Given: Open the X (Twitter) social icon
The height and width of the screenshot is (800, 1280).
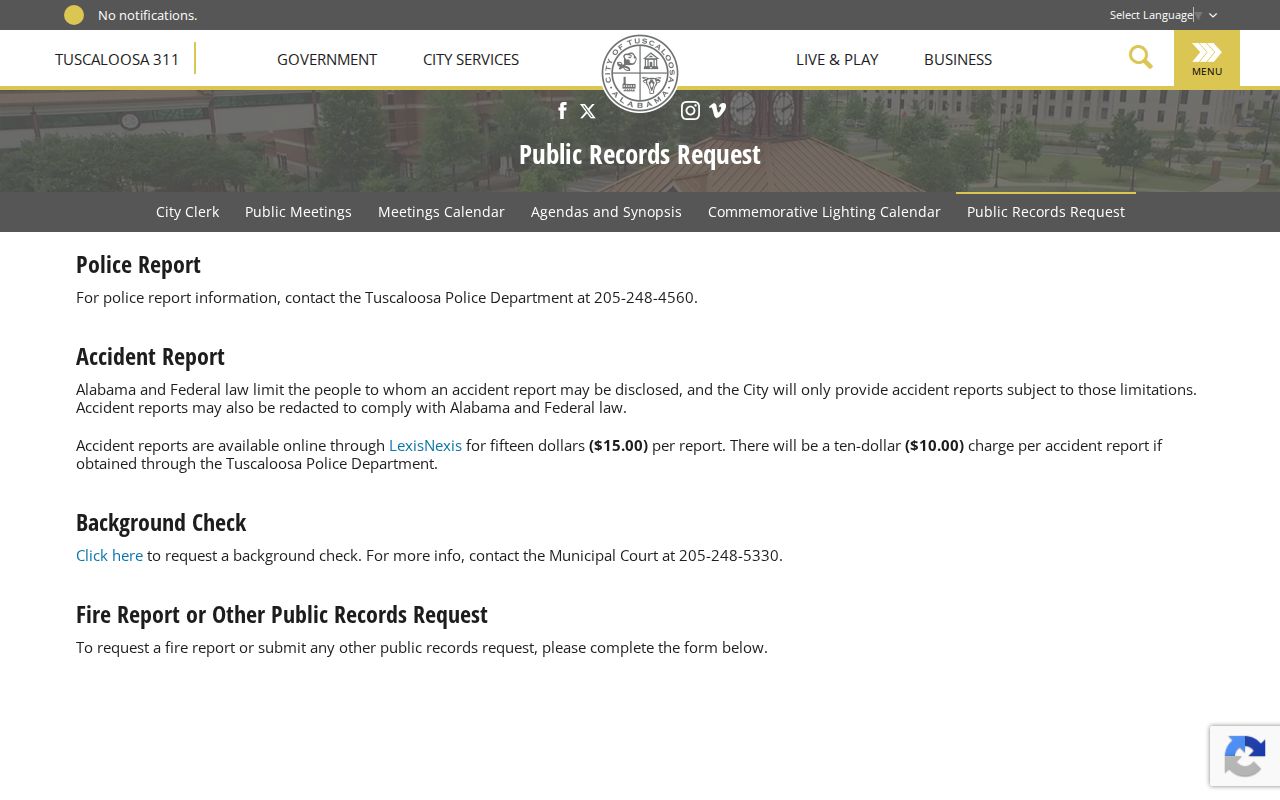Looking at the screenshot, I should point(588,111).
